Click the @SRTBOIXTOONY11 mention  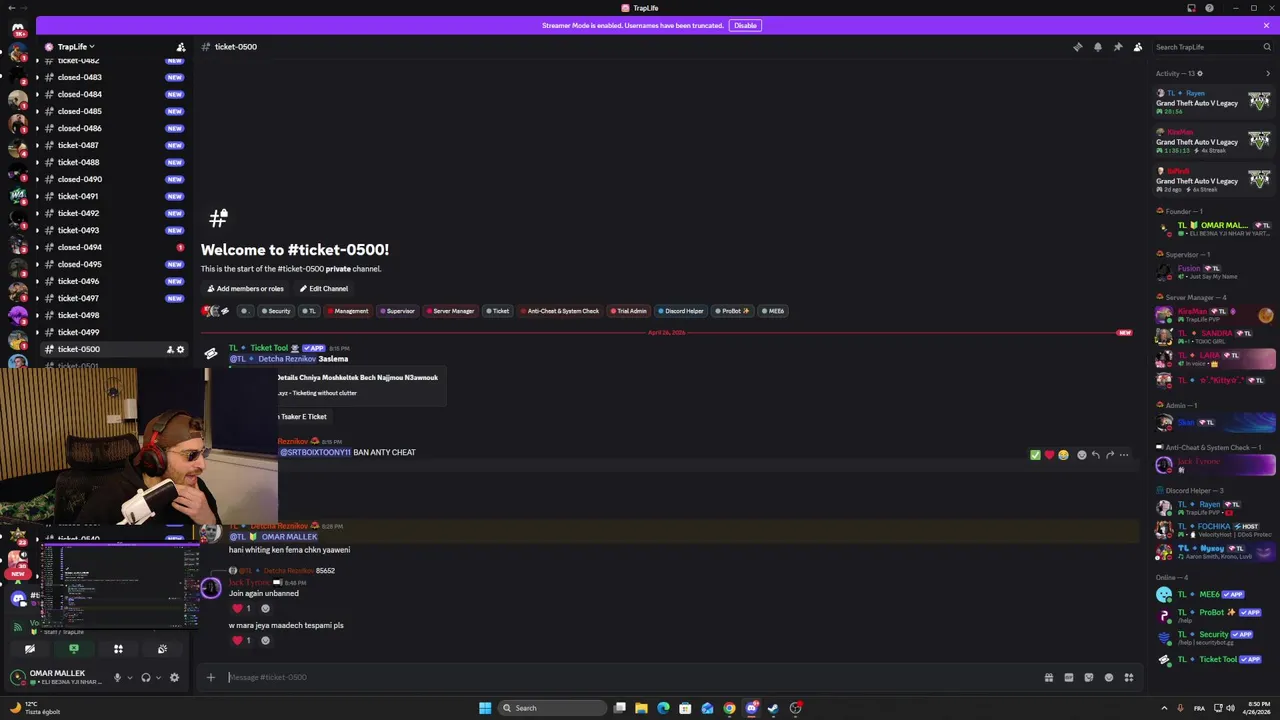tap(315, 452)
